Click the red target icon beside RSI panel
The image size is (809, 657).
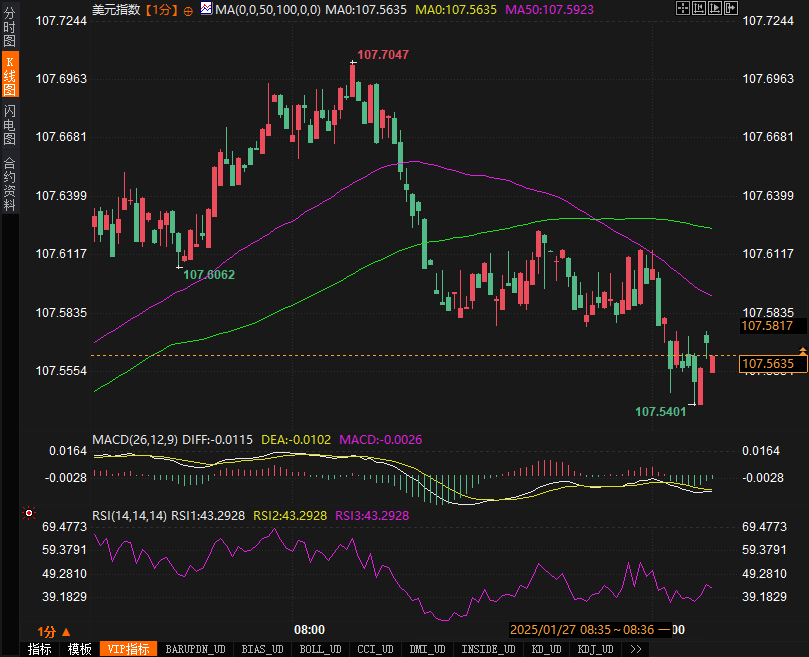click(x=29, y=514)
